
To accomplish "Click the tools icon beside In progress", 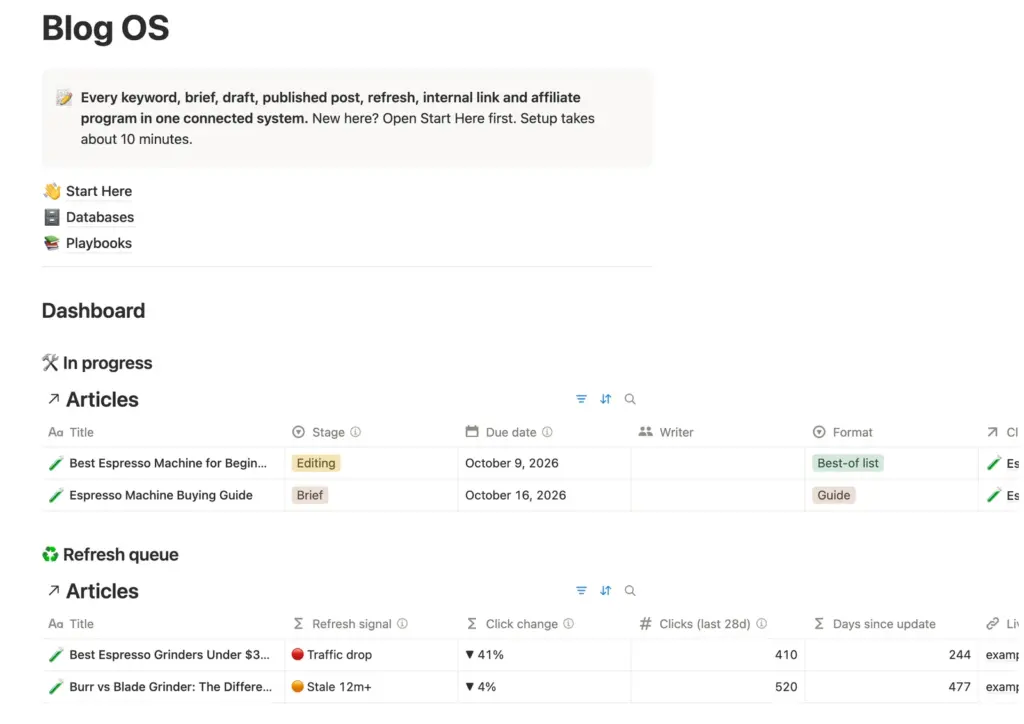I will click(x=50, y=362).
